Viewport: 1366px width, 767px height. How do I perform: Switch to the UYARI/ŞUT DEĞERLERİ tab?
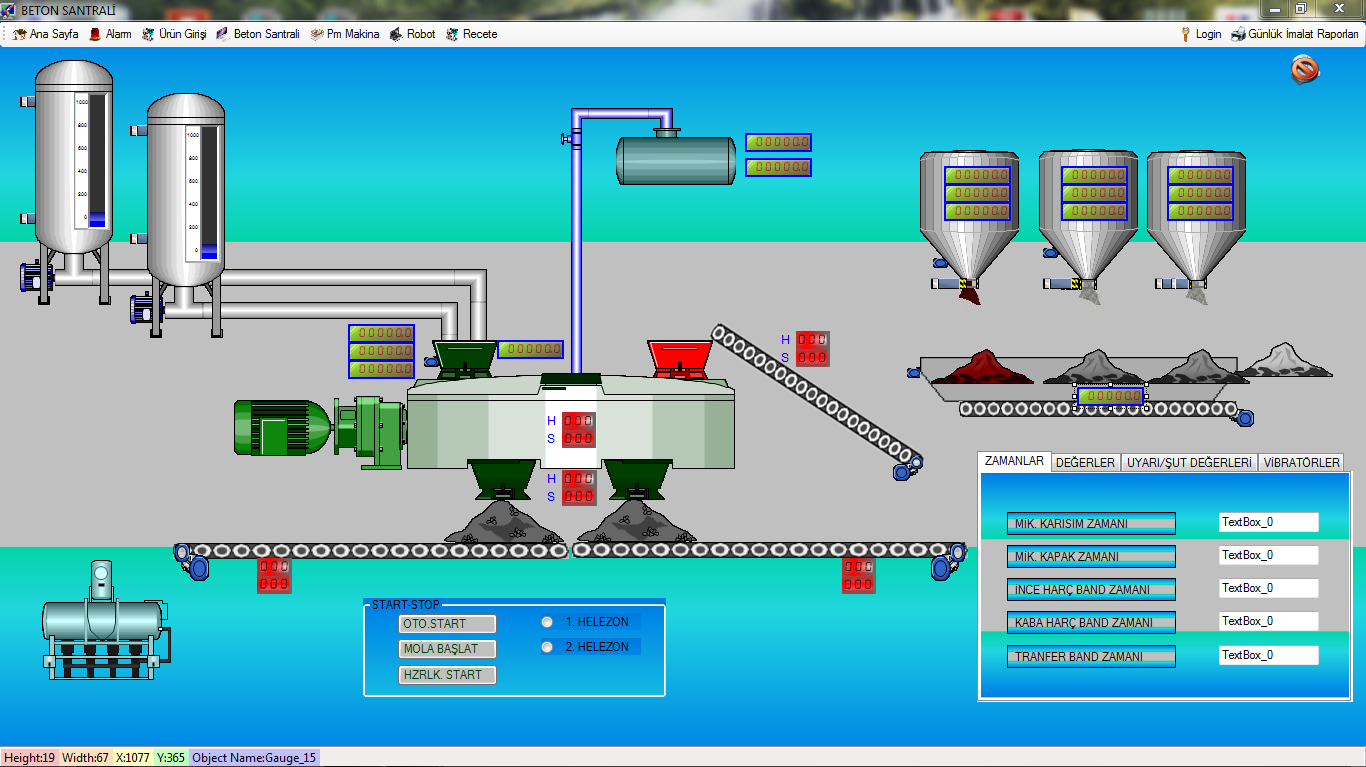(x=1189, y=463)
